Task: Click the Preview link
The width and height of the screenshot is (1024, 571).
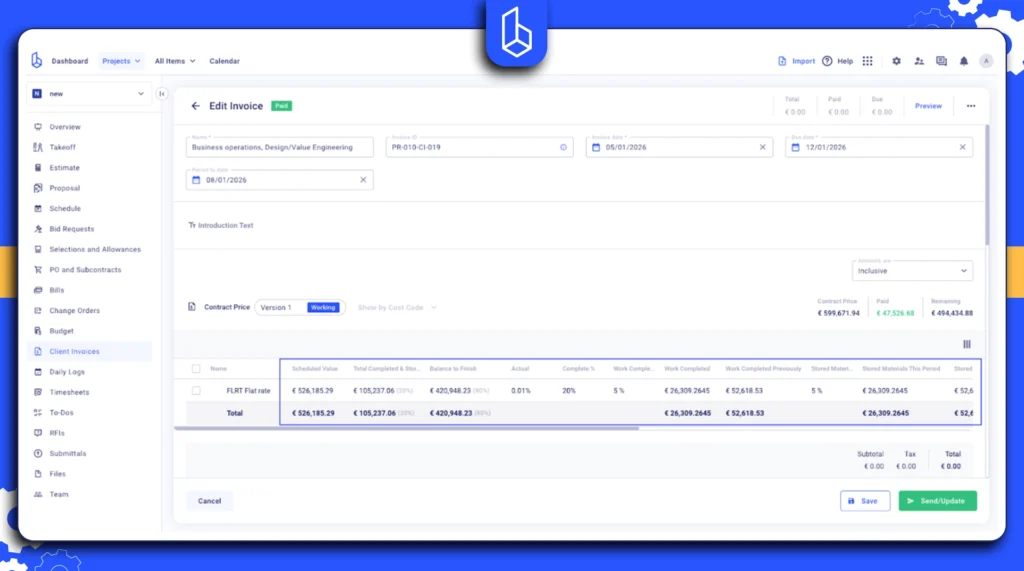Action: [x=928, y=106]
